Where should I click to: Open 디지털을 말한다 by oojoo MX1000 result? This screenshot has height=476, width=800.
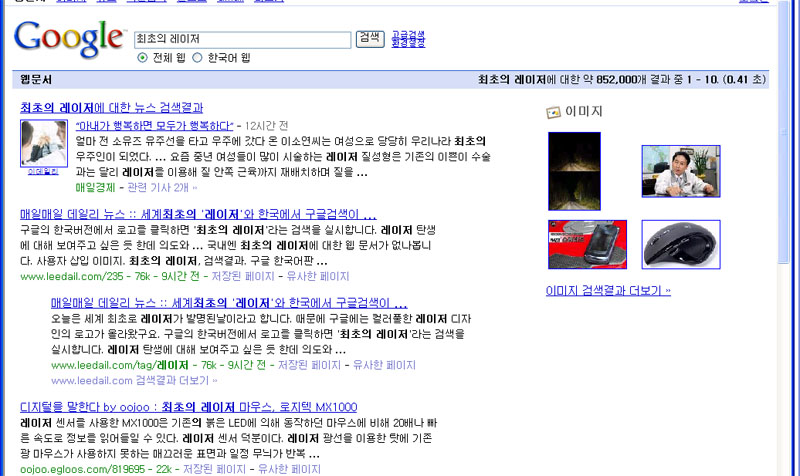click(x=189, y=407)
